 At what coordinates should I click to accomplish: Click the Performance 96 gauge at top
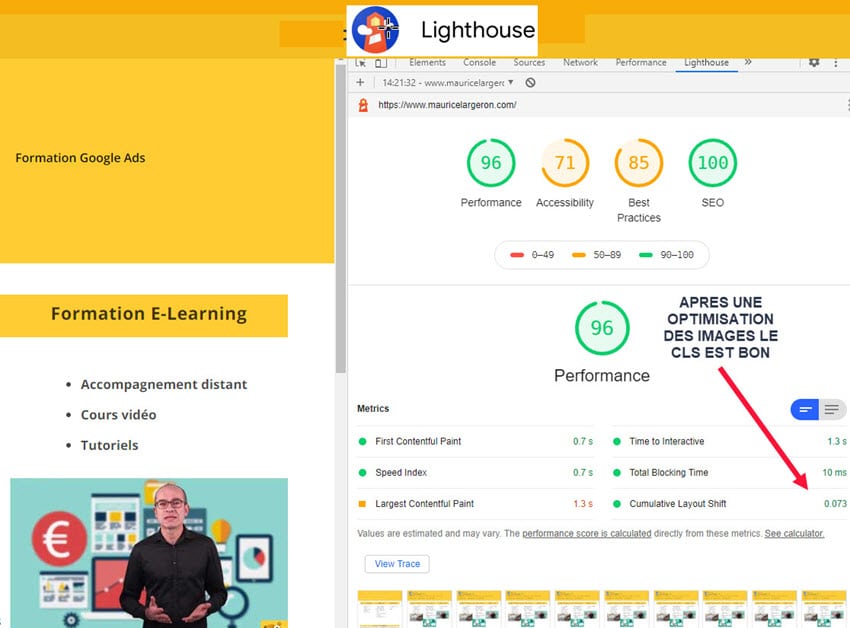click(x=491, y=163)
